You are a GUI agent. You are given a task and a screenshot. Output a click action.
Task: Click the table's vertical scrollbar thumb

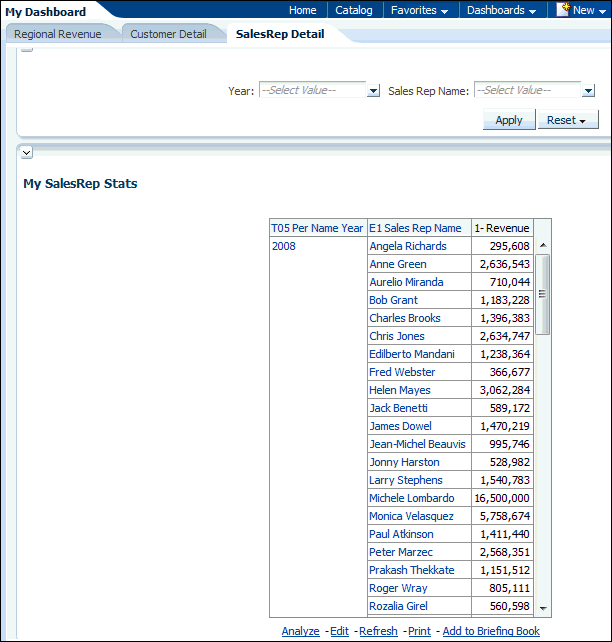pyautogui.click(x=543, y=294)
